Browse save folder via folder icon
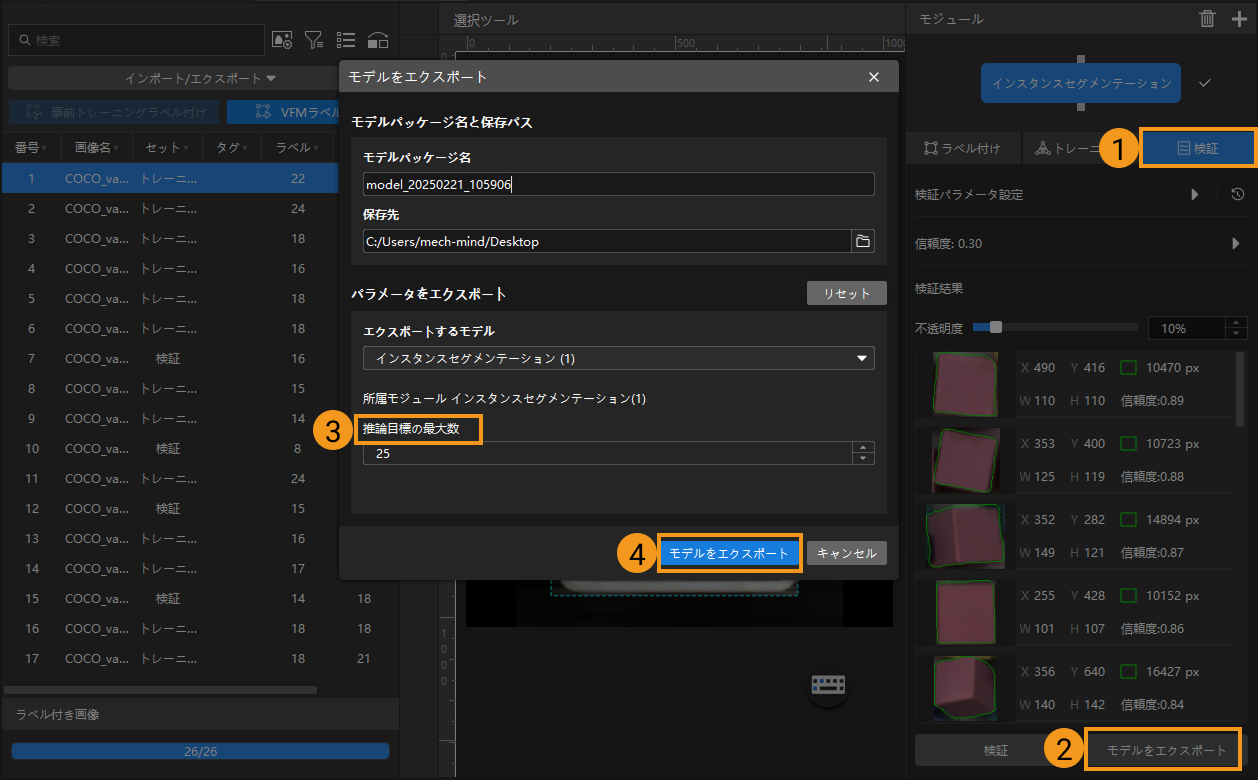Image resolution: width=1258 pixels, height=780 pixels. [862, 241]
